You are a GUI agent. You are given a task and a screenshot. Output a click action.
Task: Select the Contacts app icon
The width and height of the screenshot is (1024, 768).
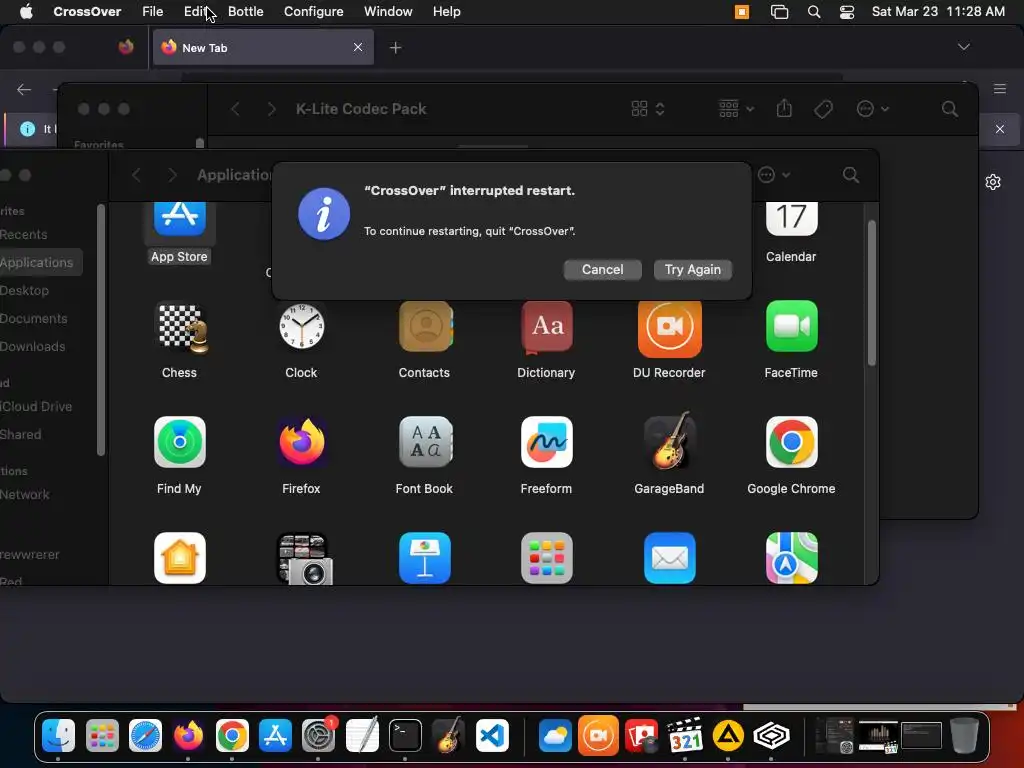tap(424, 327)
